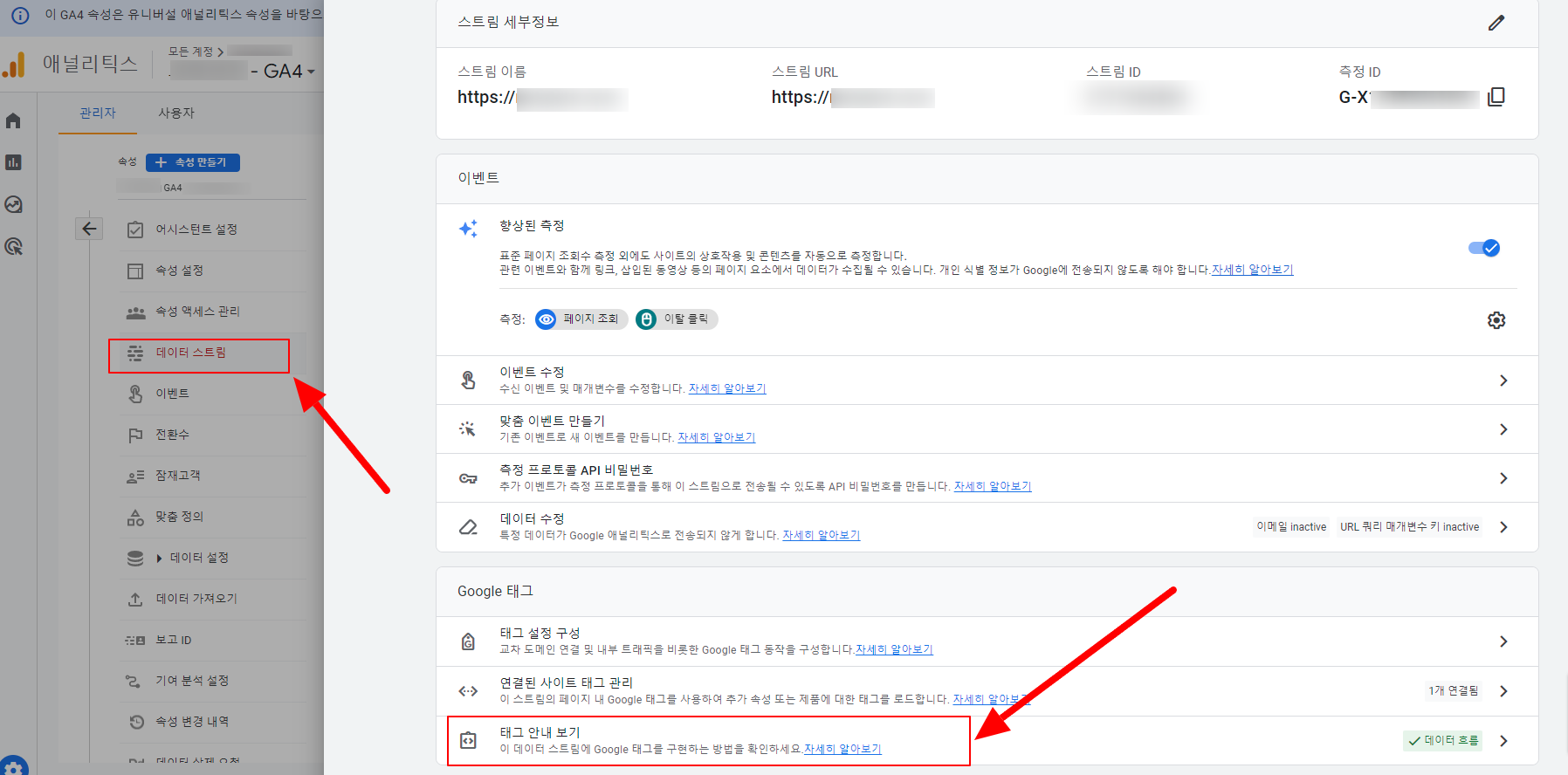Click the API secret key icon
Viewport: 1568px width, 775px height.
click(468, 478)
